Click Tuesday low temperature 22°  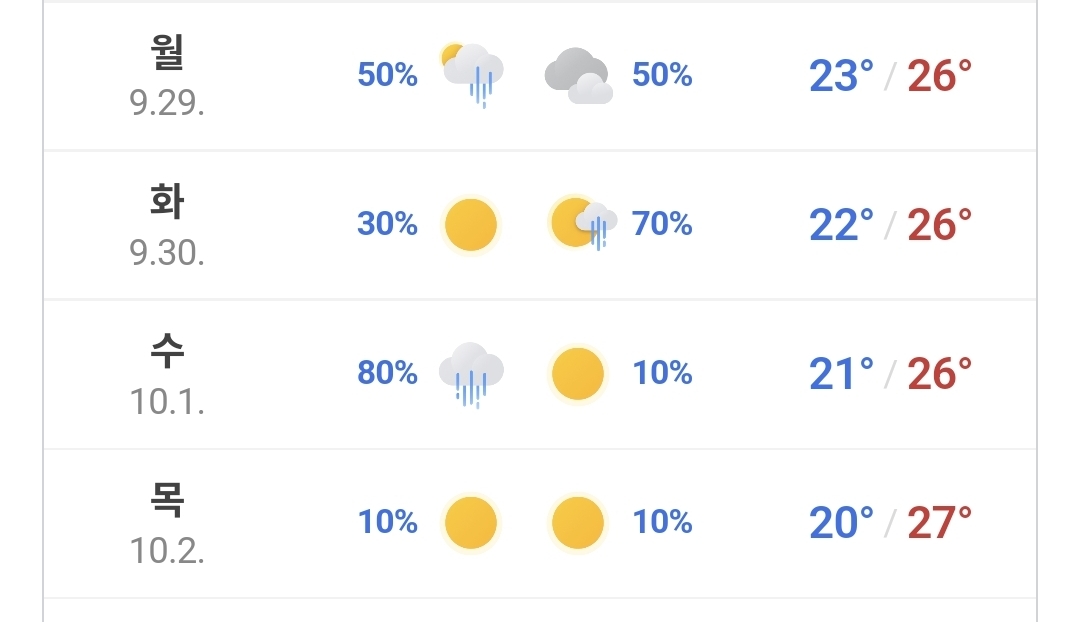pyautogui.click(x=842, y=225)
